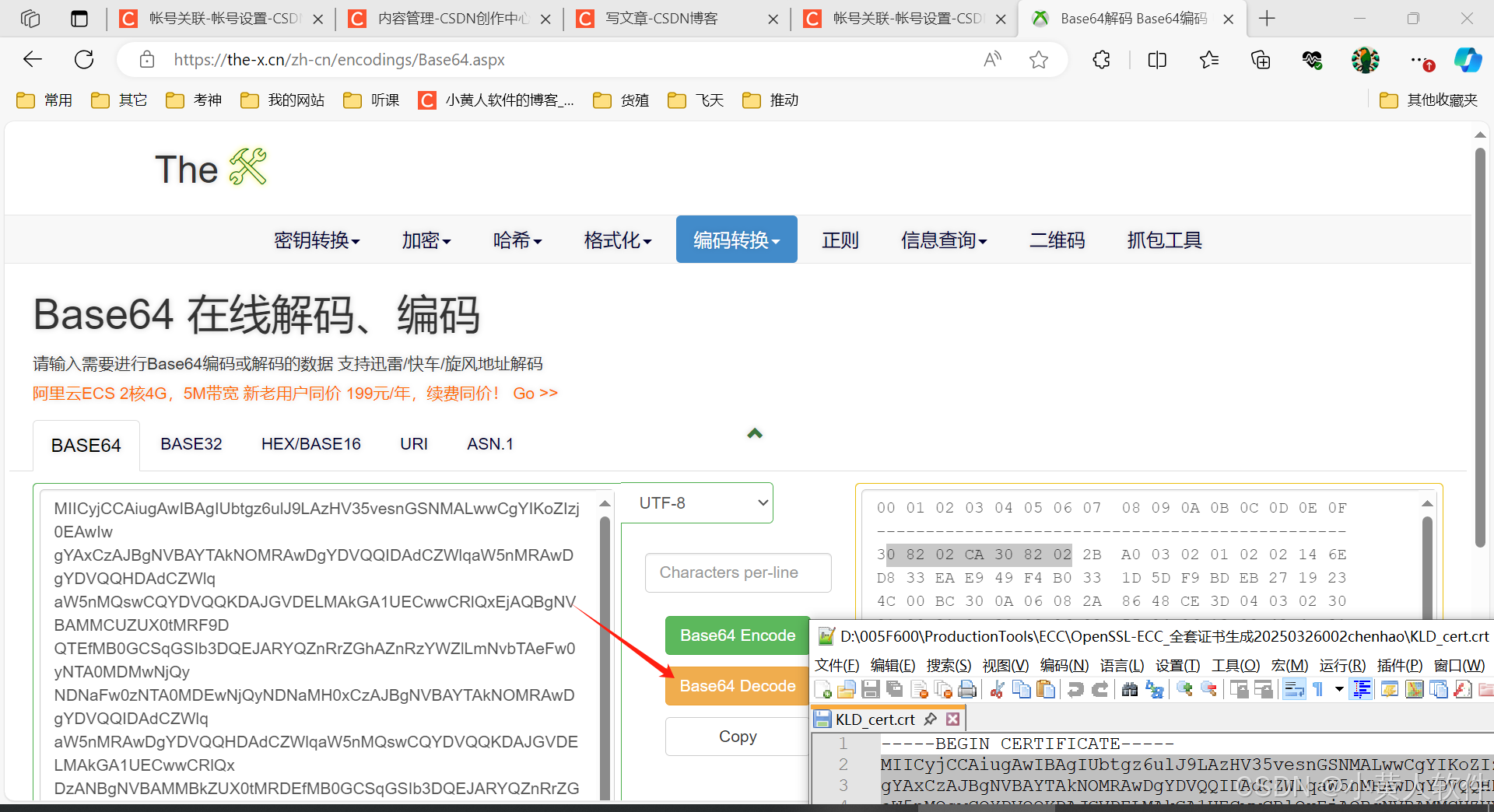Open 阿里云ECS promotion link
1494x812 pixels.
coord(296,394)
